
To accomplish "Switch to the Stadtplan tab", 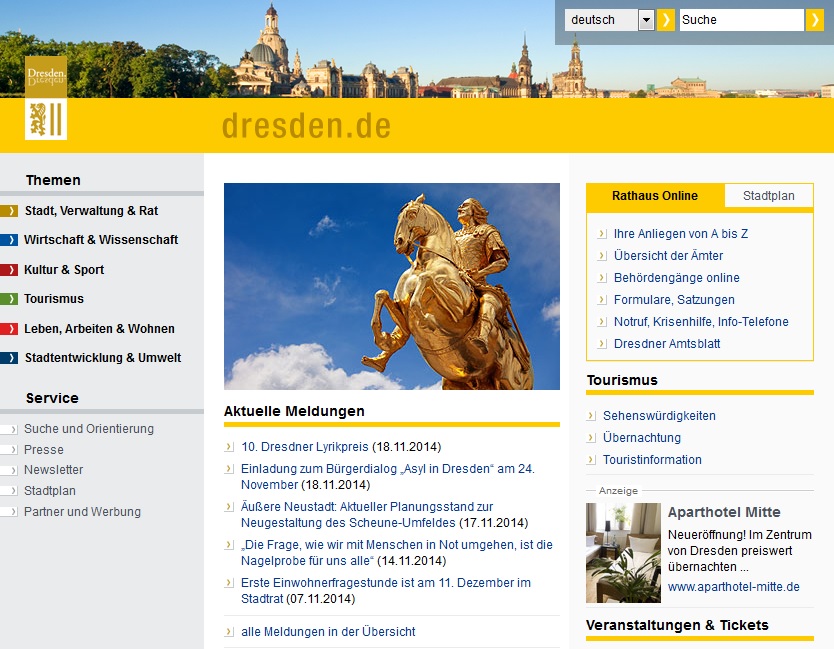I will coord(768,196).
